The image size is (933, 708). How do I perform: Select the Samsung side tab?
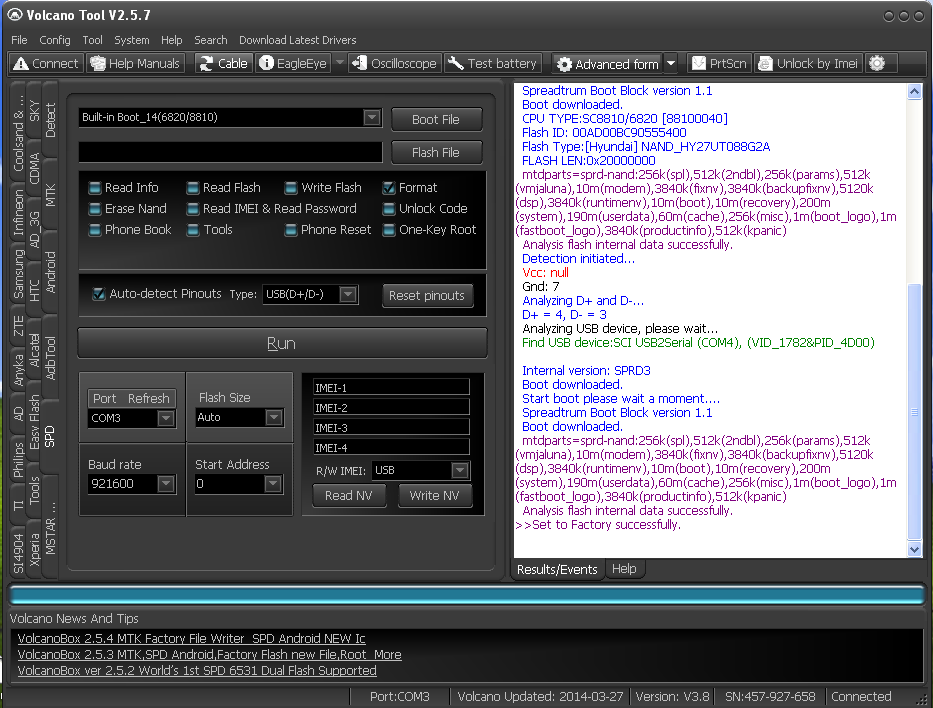[x=18, y=274]
